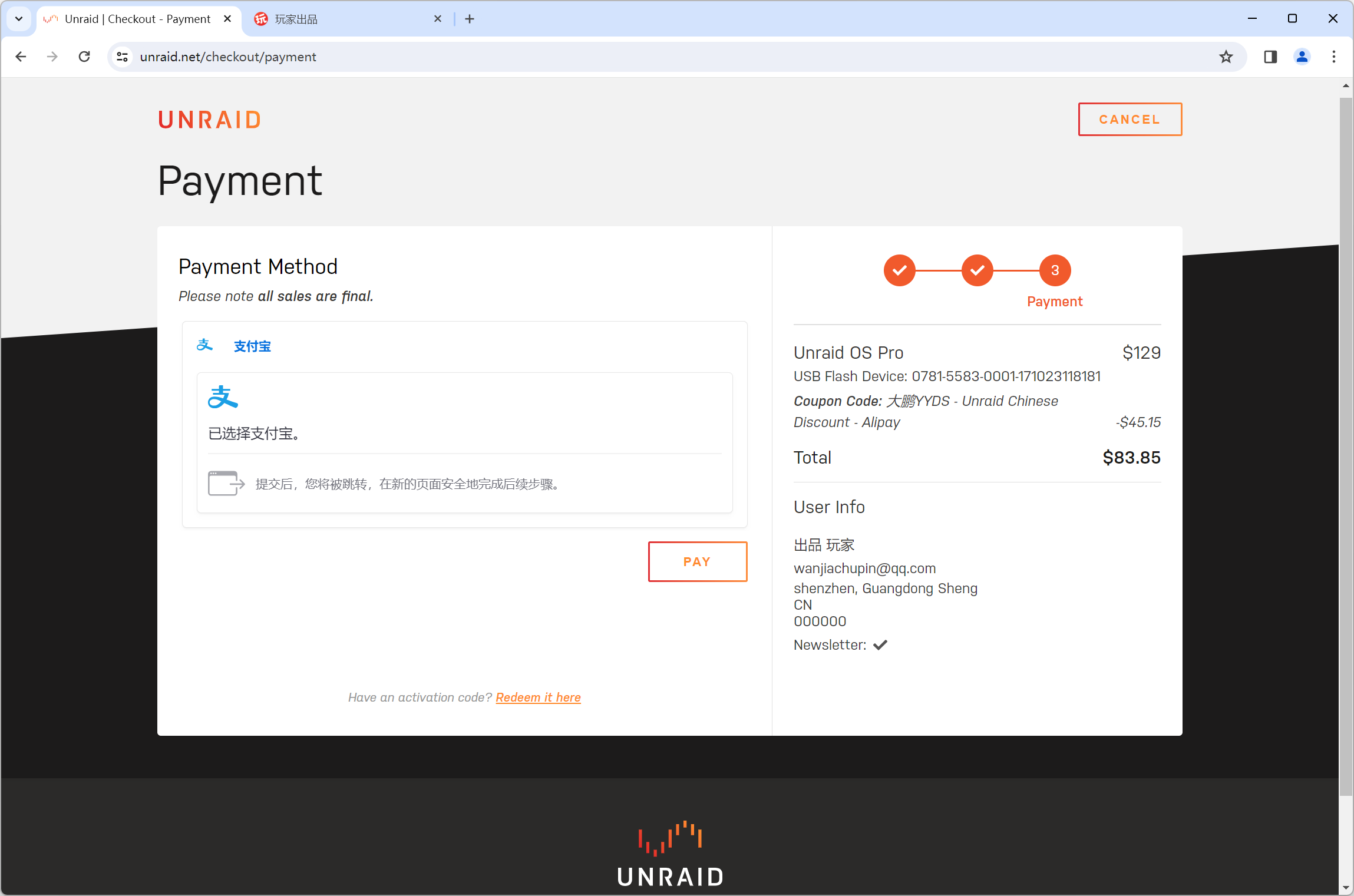Select the 支付宝 payment method tab

(x=252, y=346)
